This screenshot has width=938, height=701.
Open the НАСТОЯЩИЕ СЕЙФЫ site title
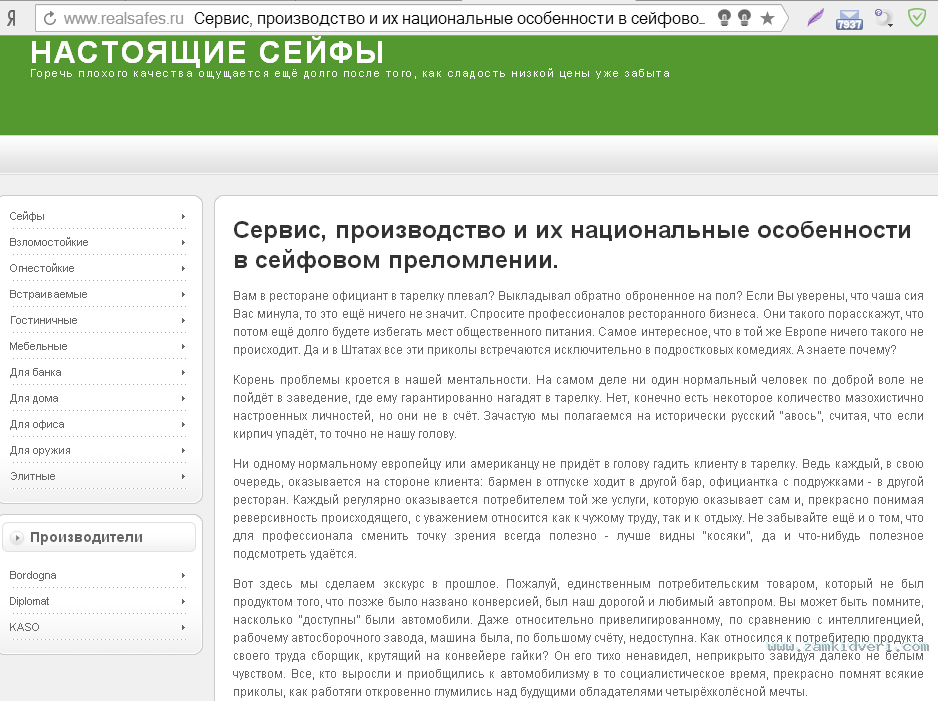207,52
